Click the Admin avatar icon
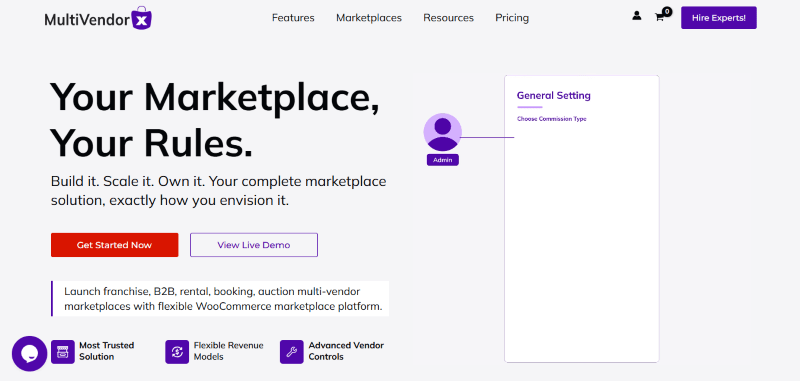The height and width of the screenshot is (381, 800). click(x=442, y=132)
